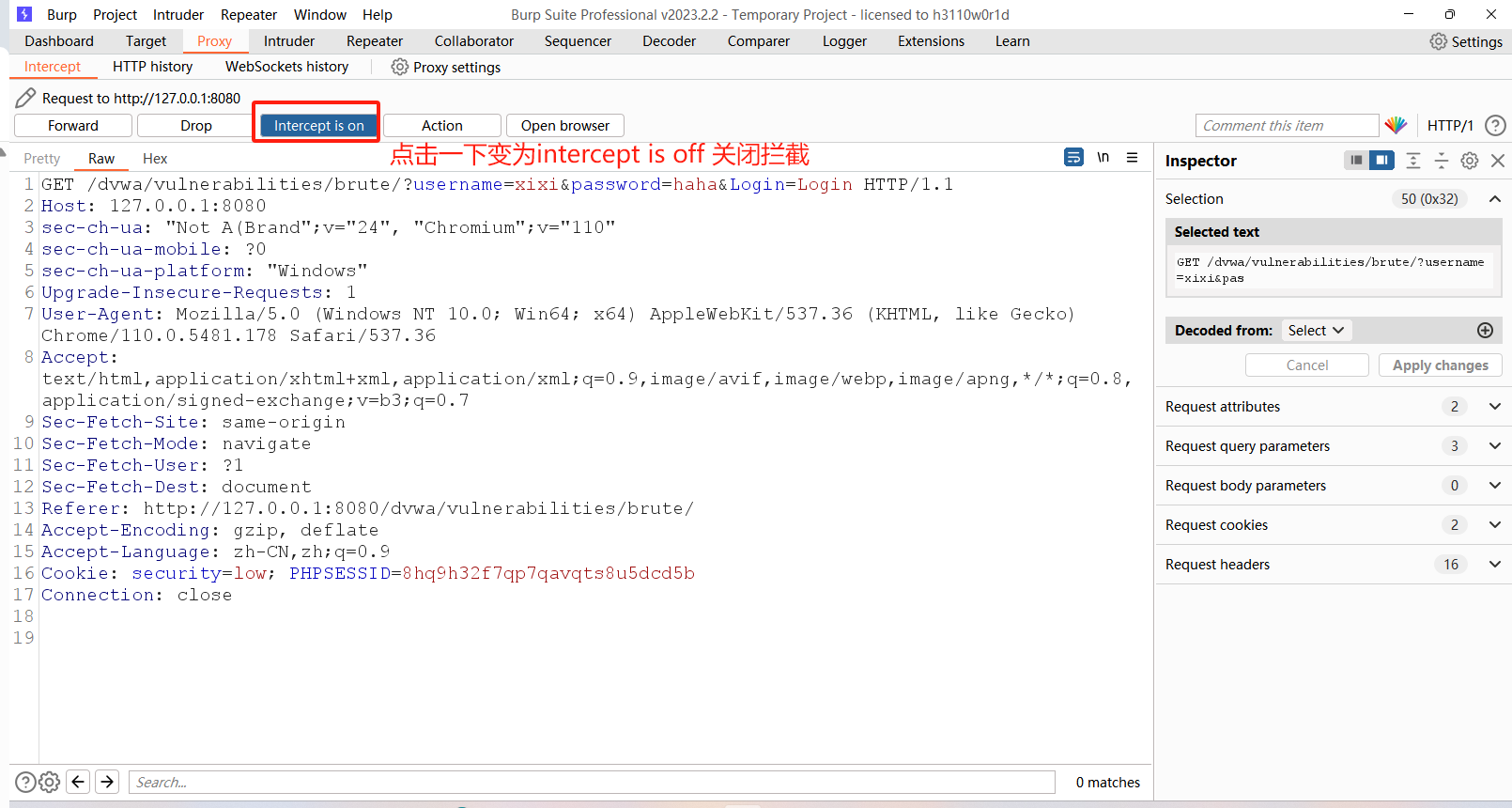This screenshot has width=1512, height=808.
Task: Expand Request cookies section
Action: 1495,524
